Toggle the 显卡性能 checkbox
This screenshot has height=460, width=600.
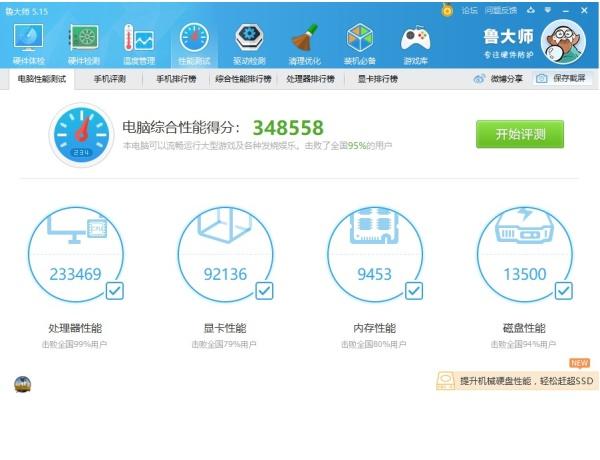coord(264,291)
